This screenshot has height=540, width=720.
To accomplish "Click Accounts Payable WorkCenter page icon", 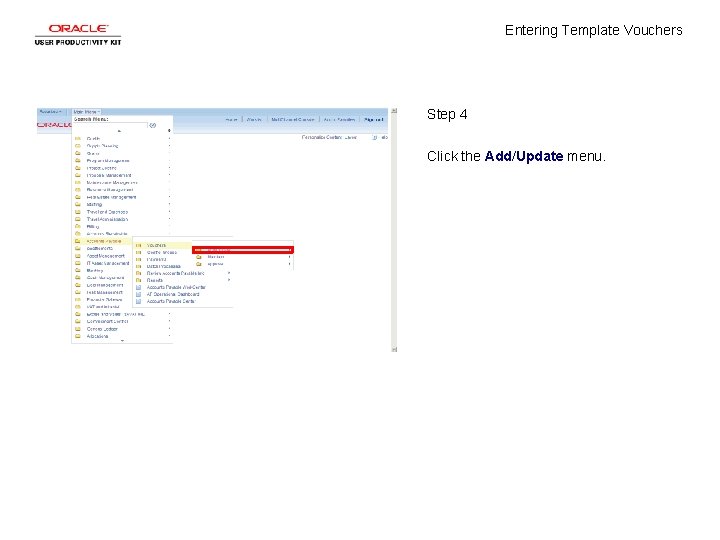I will pos(138,287).
